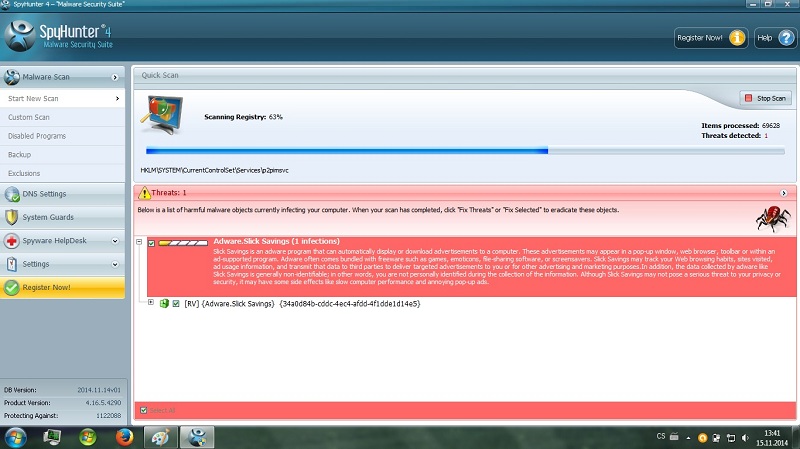Click the yellow info icon beside Register Now

pyautogui.click(x=737, y=38)
